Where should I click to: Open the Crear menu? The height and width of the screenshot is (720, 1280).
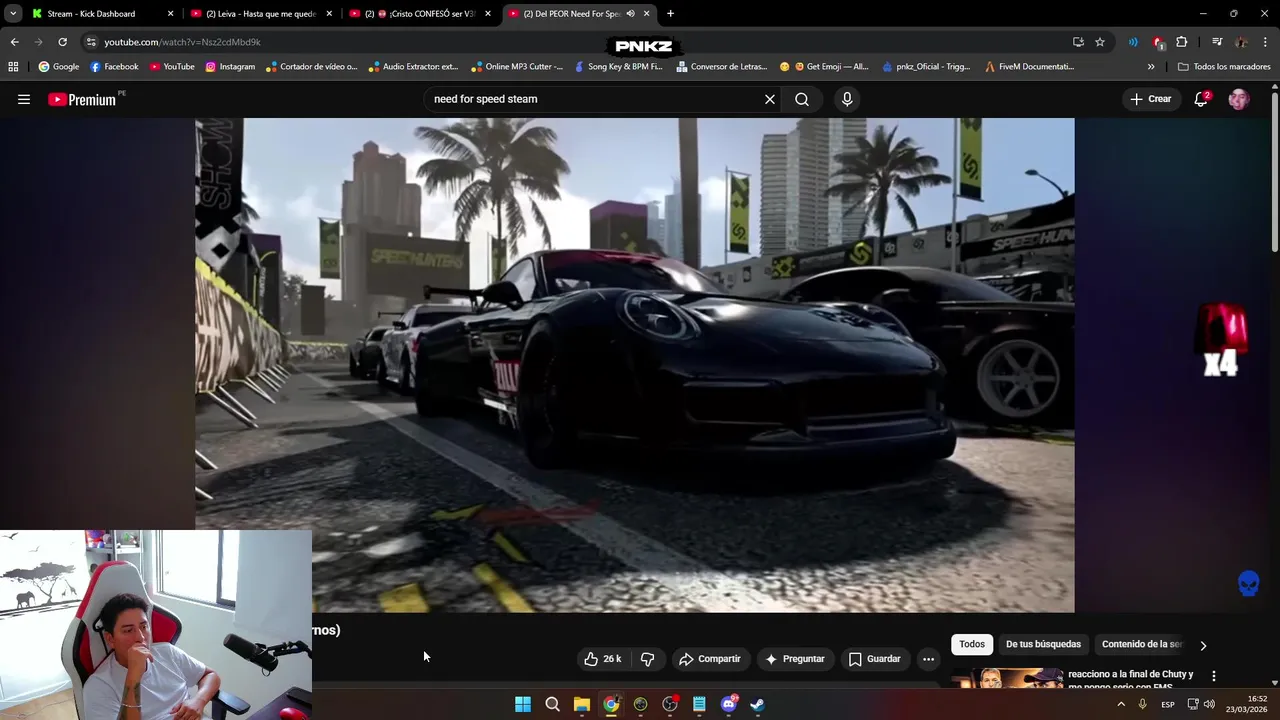click(x=1151, y=99)
